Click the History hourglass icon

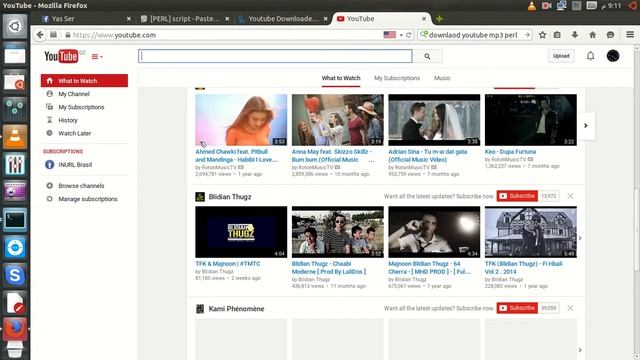click(49, 120)
